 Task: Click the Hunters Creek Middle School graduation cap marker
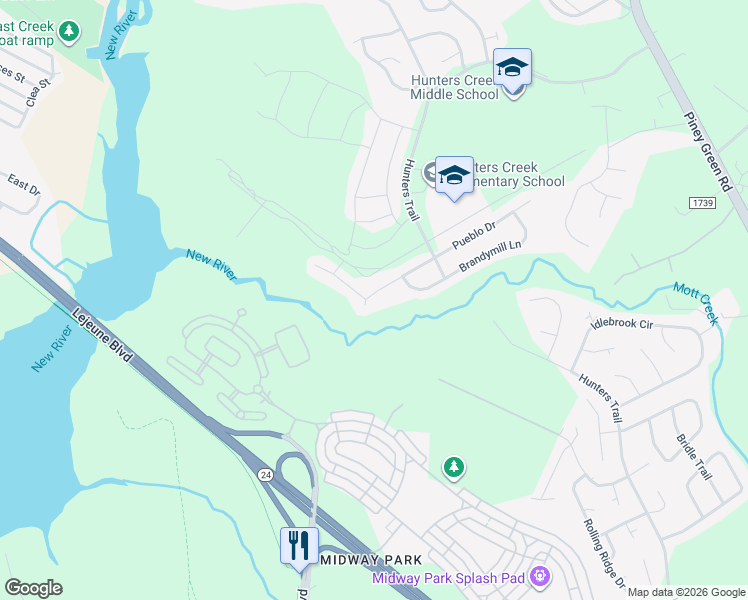click(x=512, y=68)
